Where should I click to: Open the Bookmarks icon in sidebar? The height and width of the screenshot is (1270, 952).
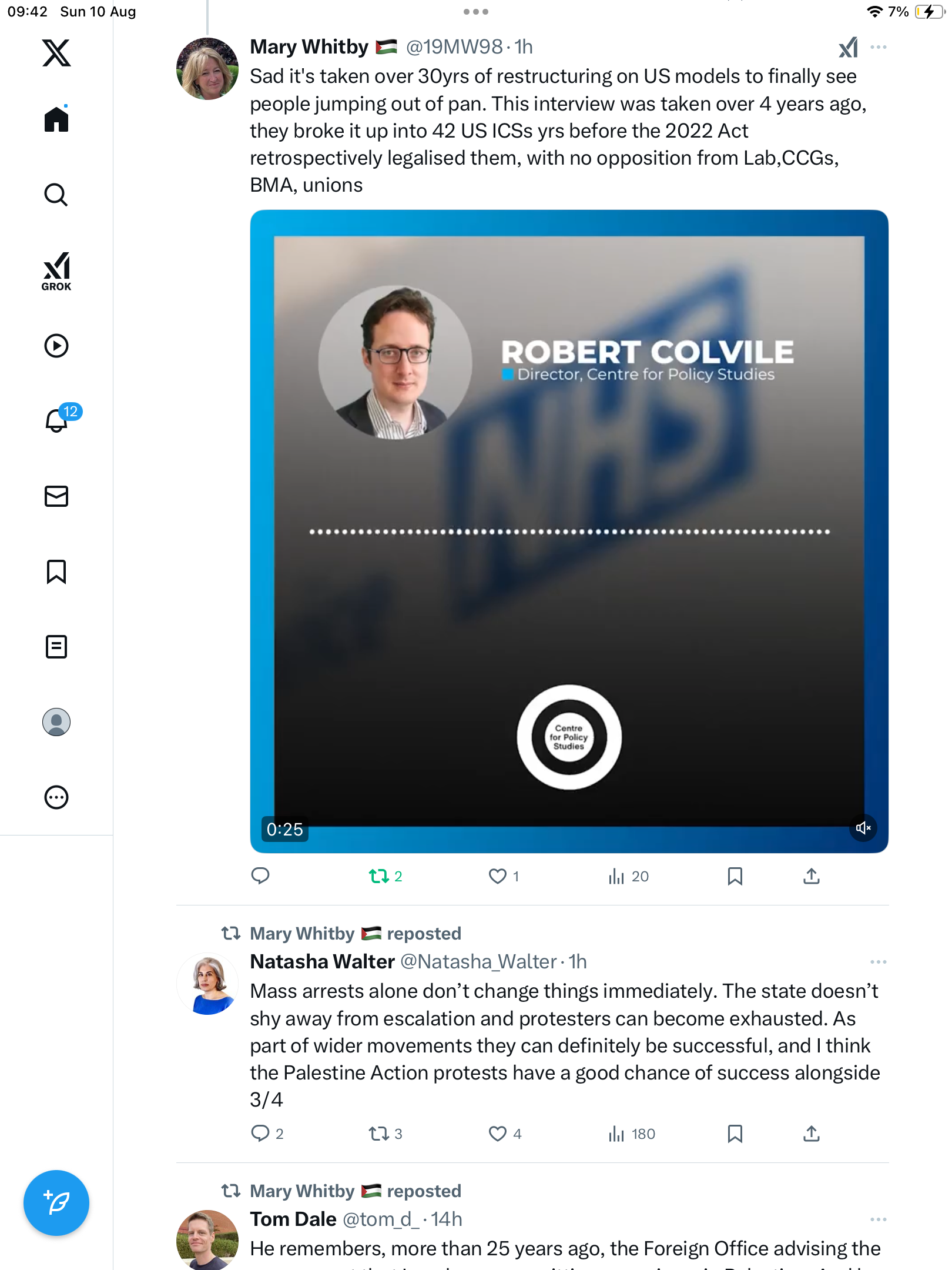[56, 571]
